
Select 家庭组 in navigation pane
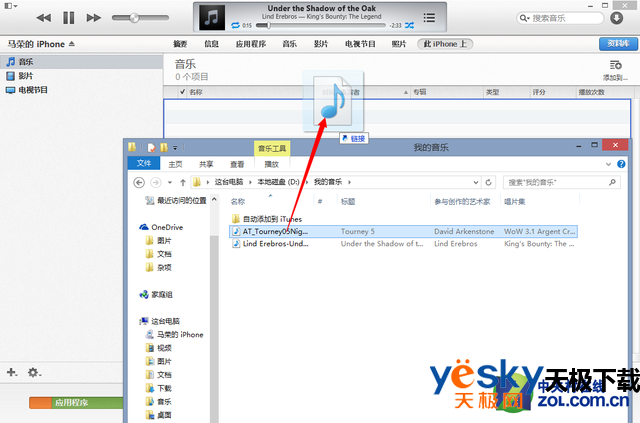point(156,294)
